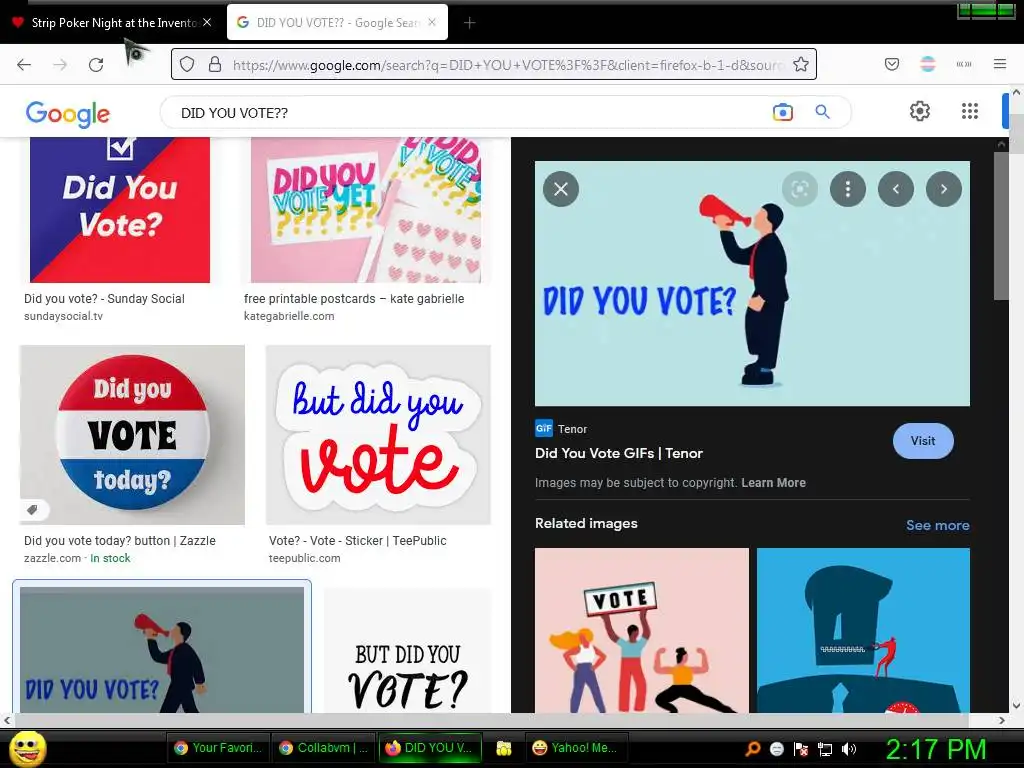Screen dimensions: 1024x768
Task: Open the Learn More copyright link
Action: coord(773,483)
